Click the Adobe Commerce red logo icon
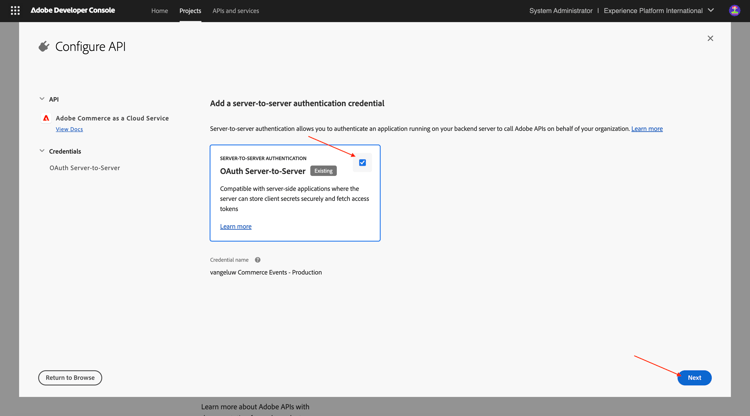Viewport: 750px width, 416px height. 46,118
